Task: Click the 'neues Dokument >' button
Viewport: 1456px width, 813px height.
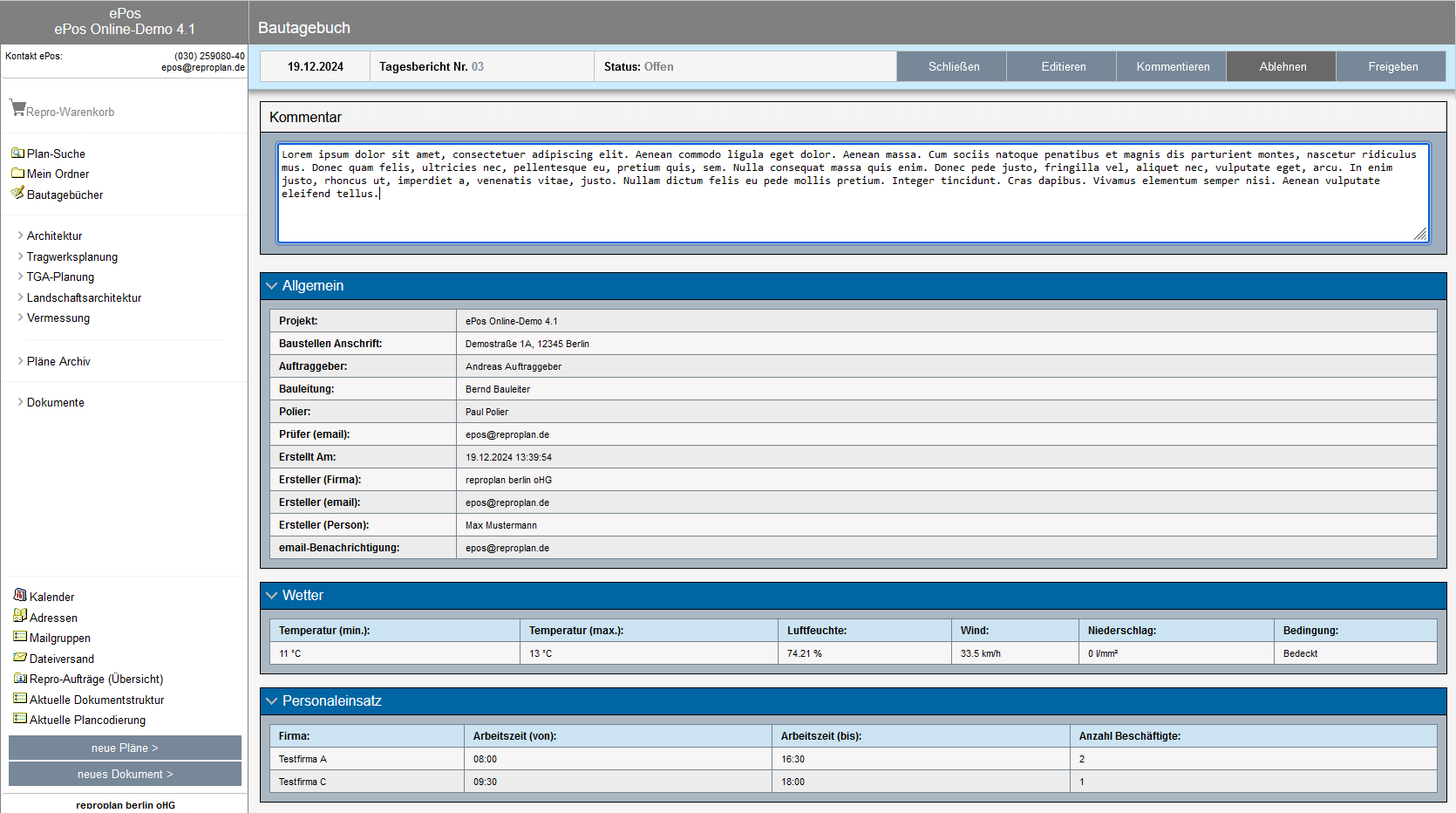Action: point(125,774)
